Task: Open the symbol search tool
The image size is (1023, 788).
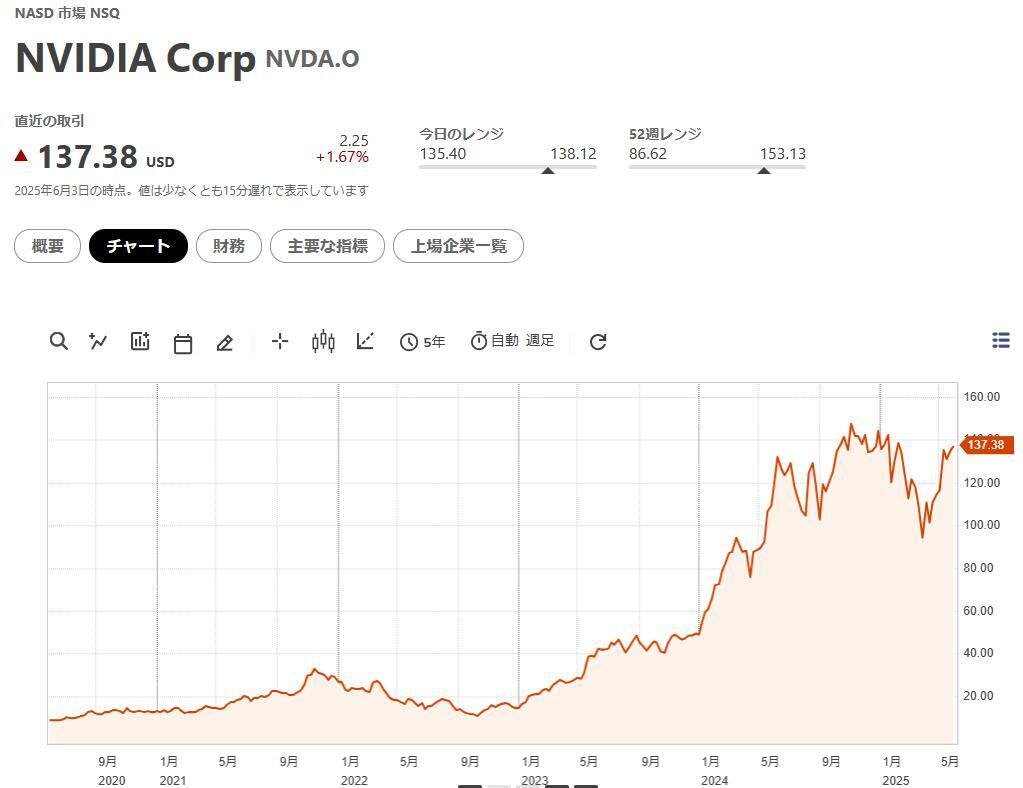Action: tap(59, 341)
